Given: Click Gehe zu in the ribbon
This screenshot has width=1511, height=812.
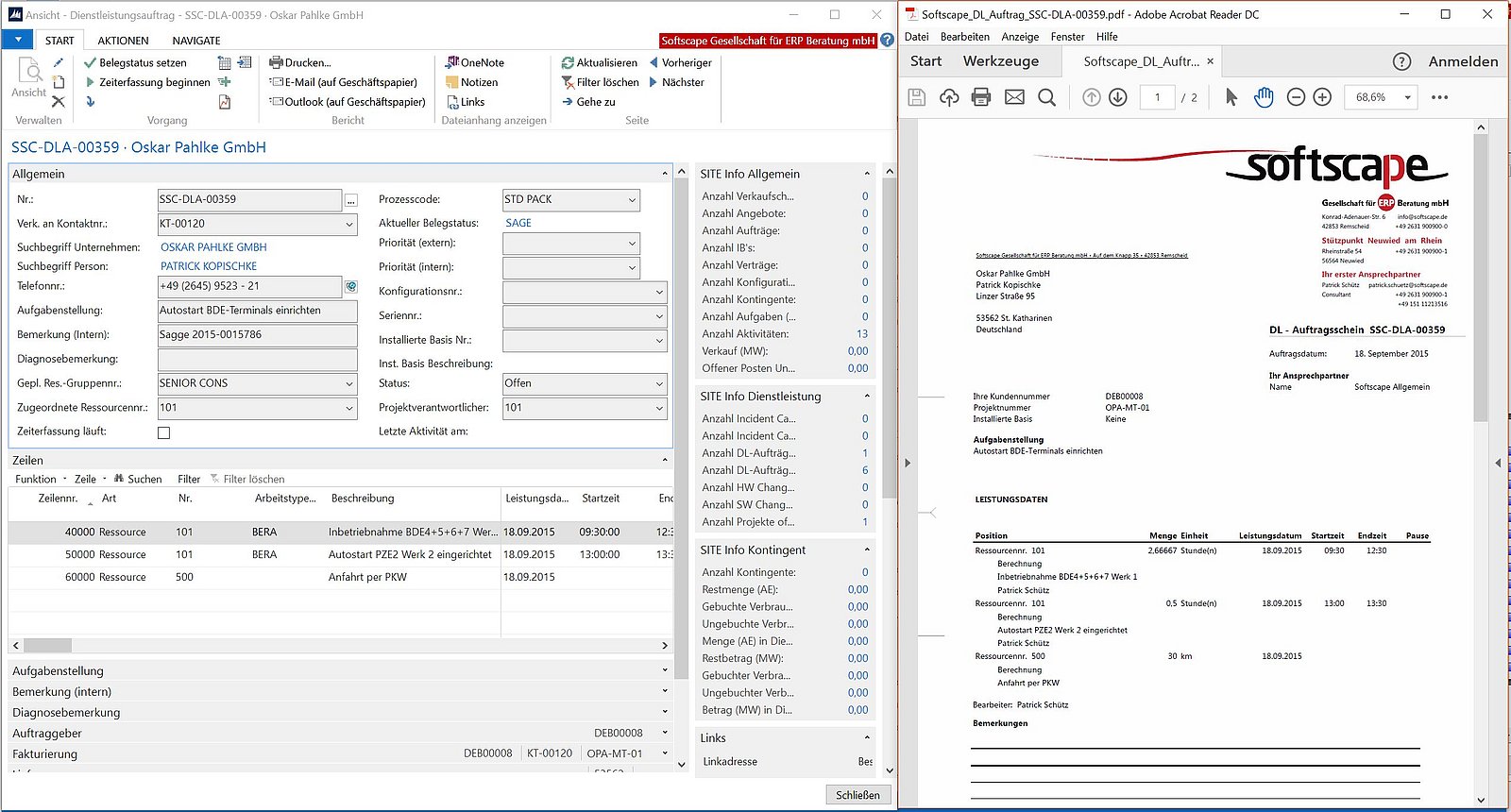Looking at the screenshot, I should (588, 101).
